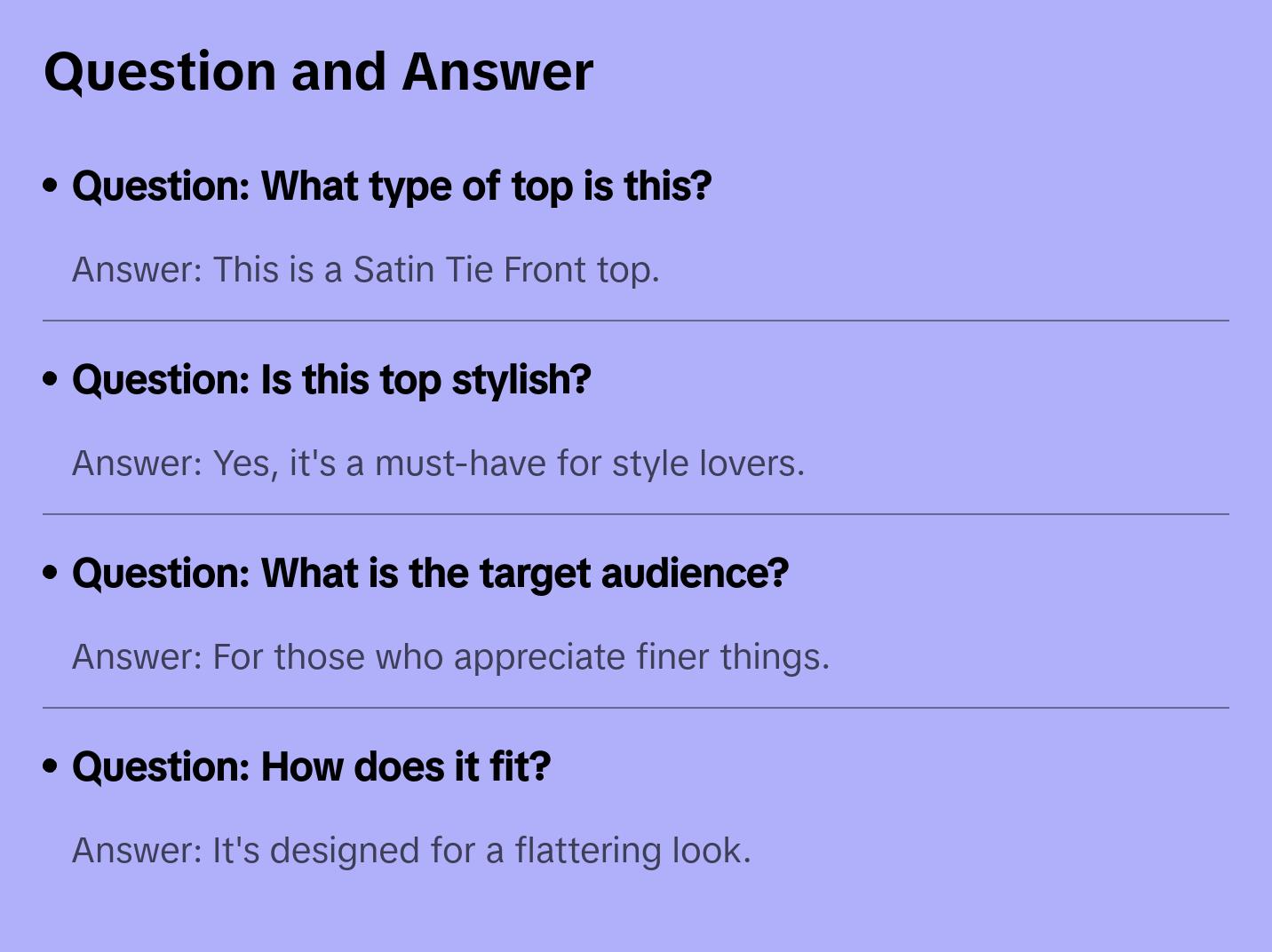This screenshot has height=952, width=1272.
Task: Click the bullet beside "What type of top"
Action: [51, 186]
